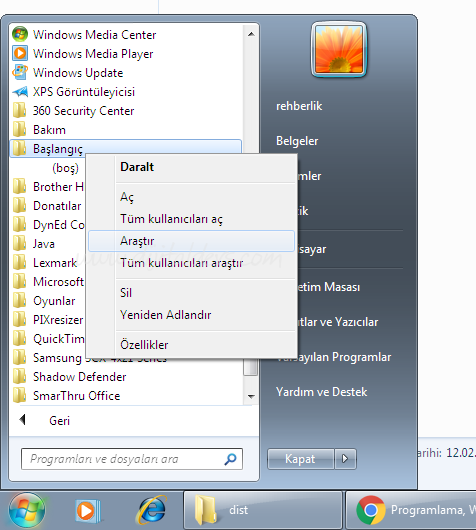The width and height of the screenshot is (476, 530).
Task: Open Yardım ve Destek
Action: point(321,392)
